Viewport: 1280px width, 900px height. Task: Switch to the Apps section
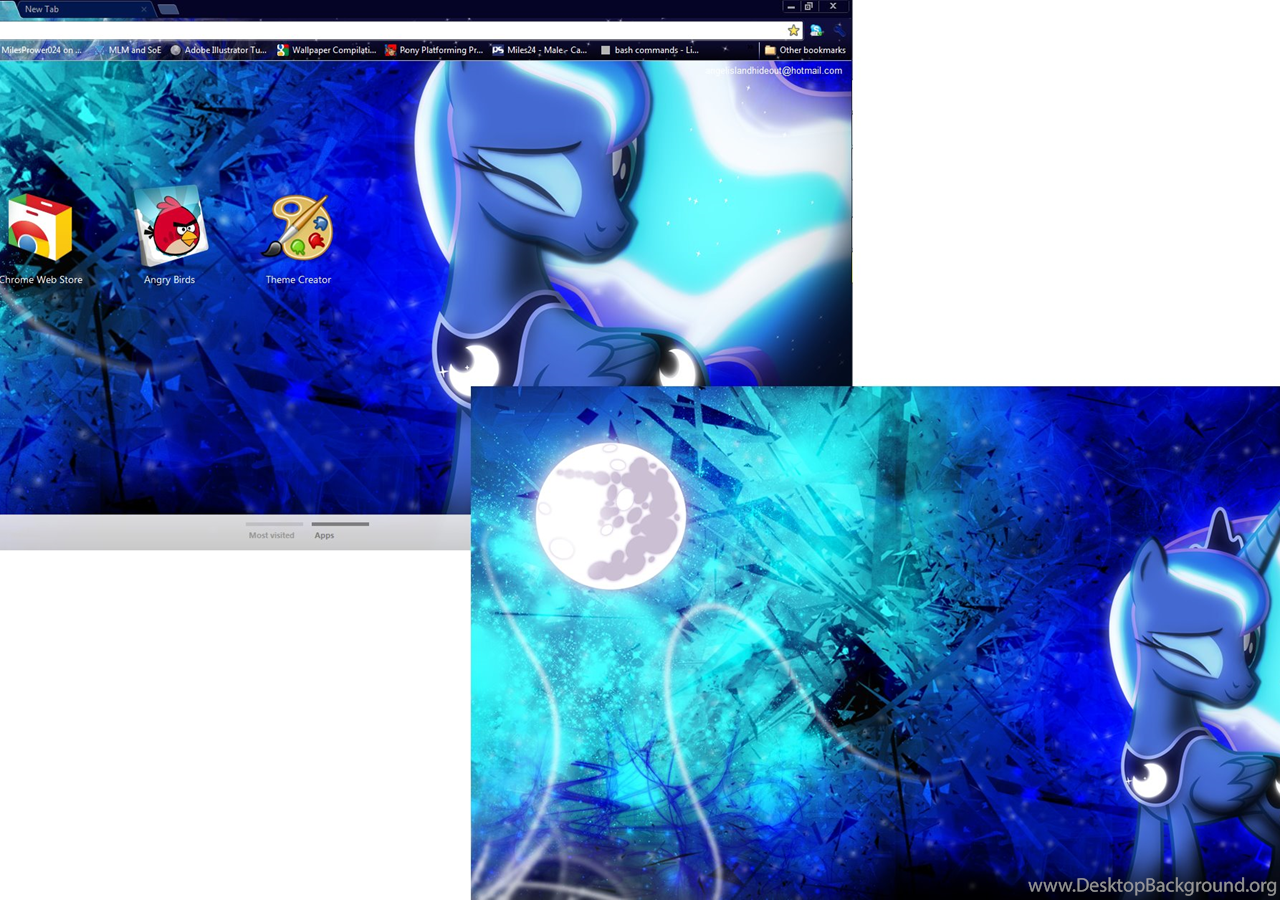(x=339, y=531)
